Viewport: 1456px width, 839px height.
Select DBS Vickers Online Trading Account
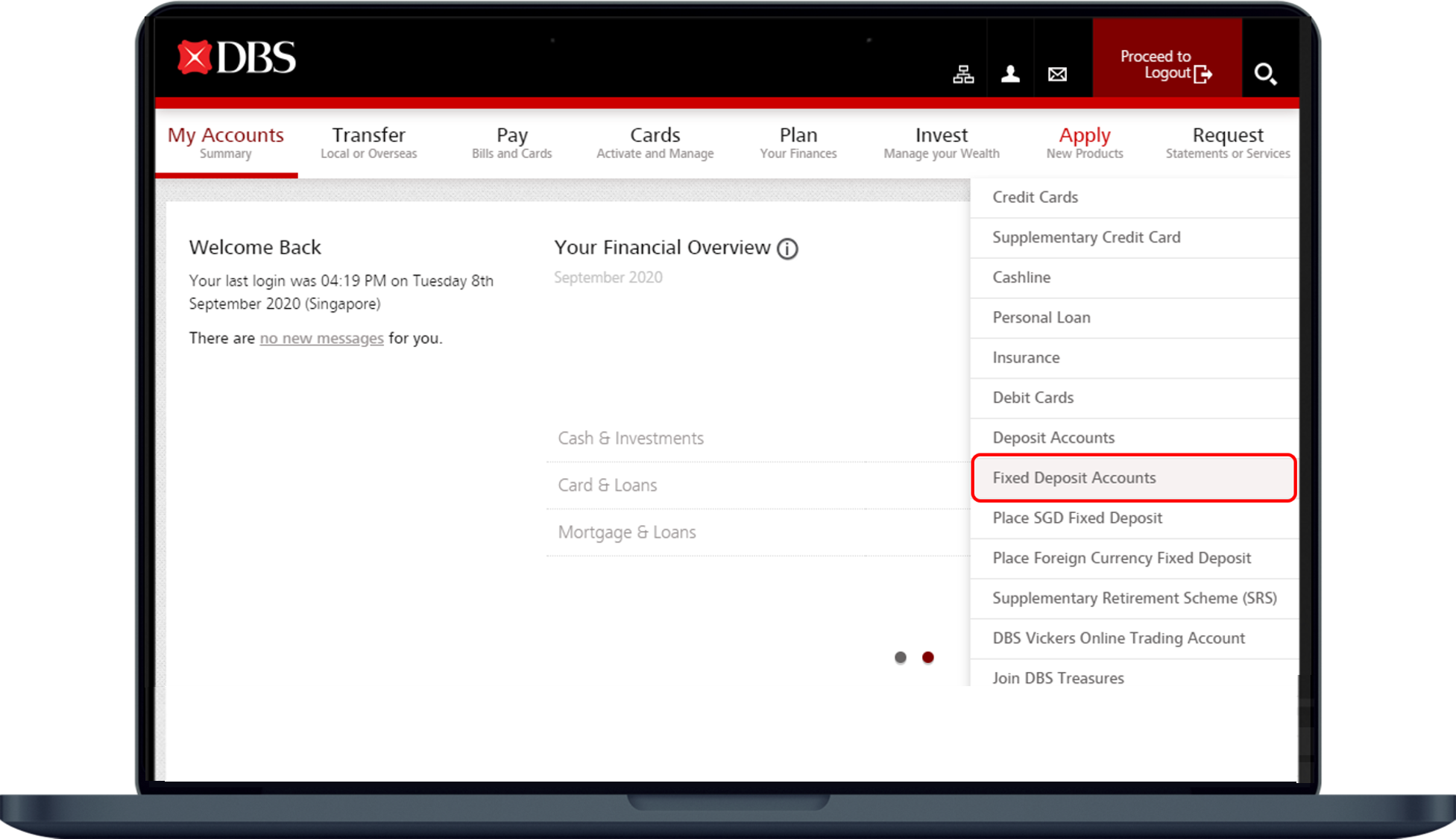click(x=1118, y=638)
